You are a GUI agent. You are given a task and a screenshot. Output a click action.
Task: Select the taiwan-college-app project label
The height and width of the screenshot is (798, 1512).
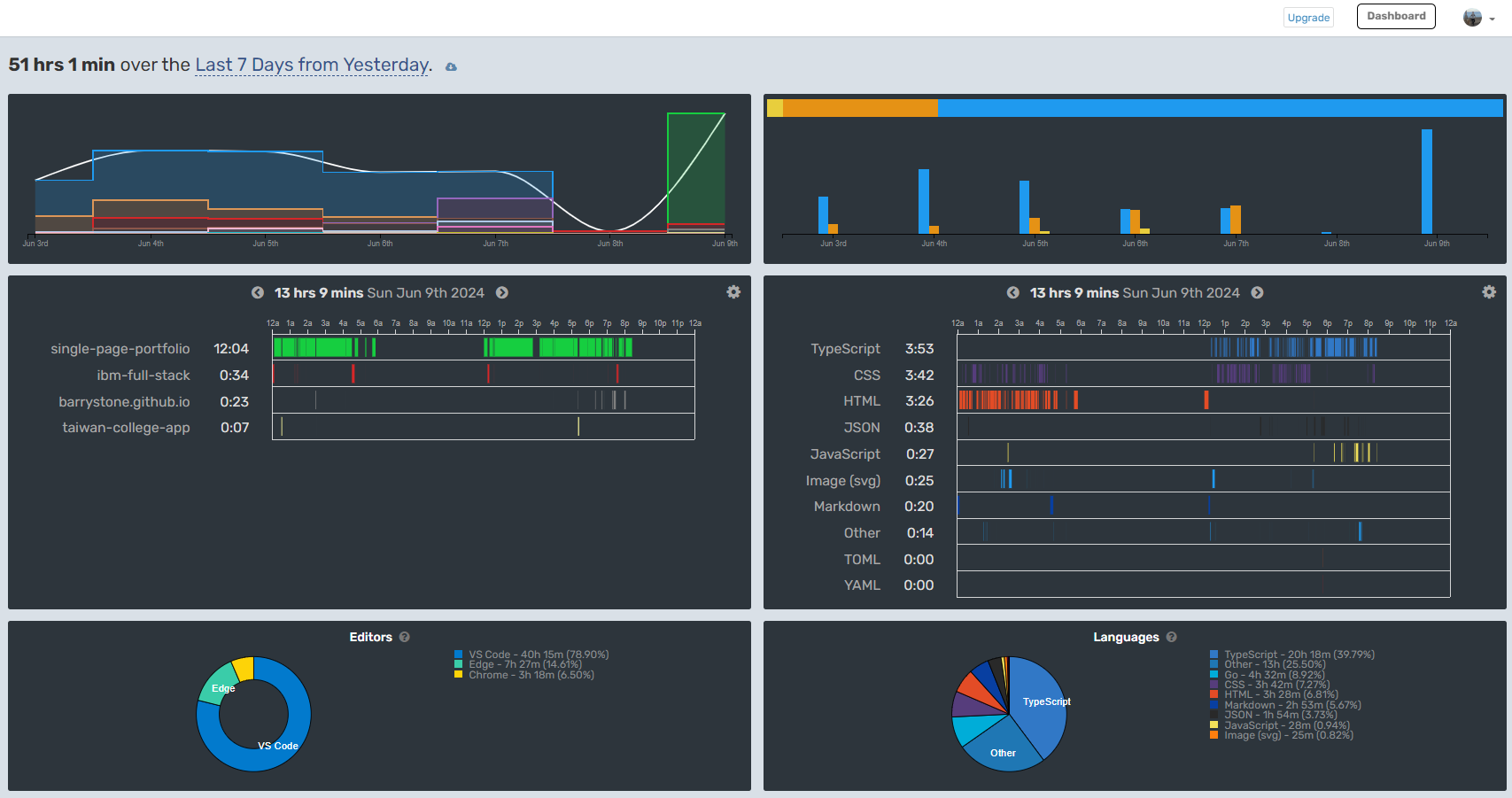pyautogui.click(x=126, y=428)
